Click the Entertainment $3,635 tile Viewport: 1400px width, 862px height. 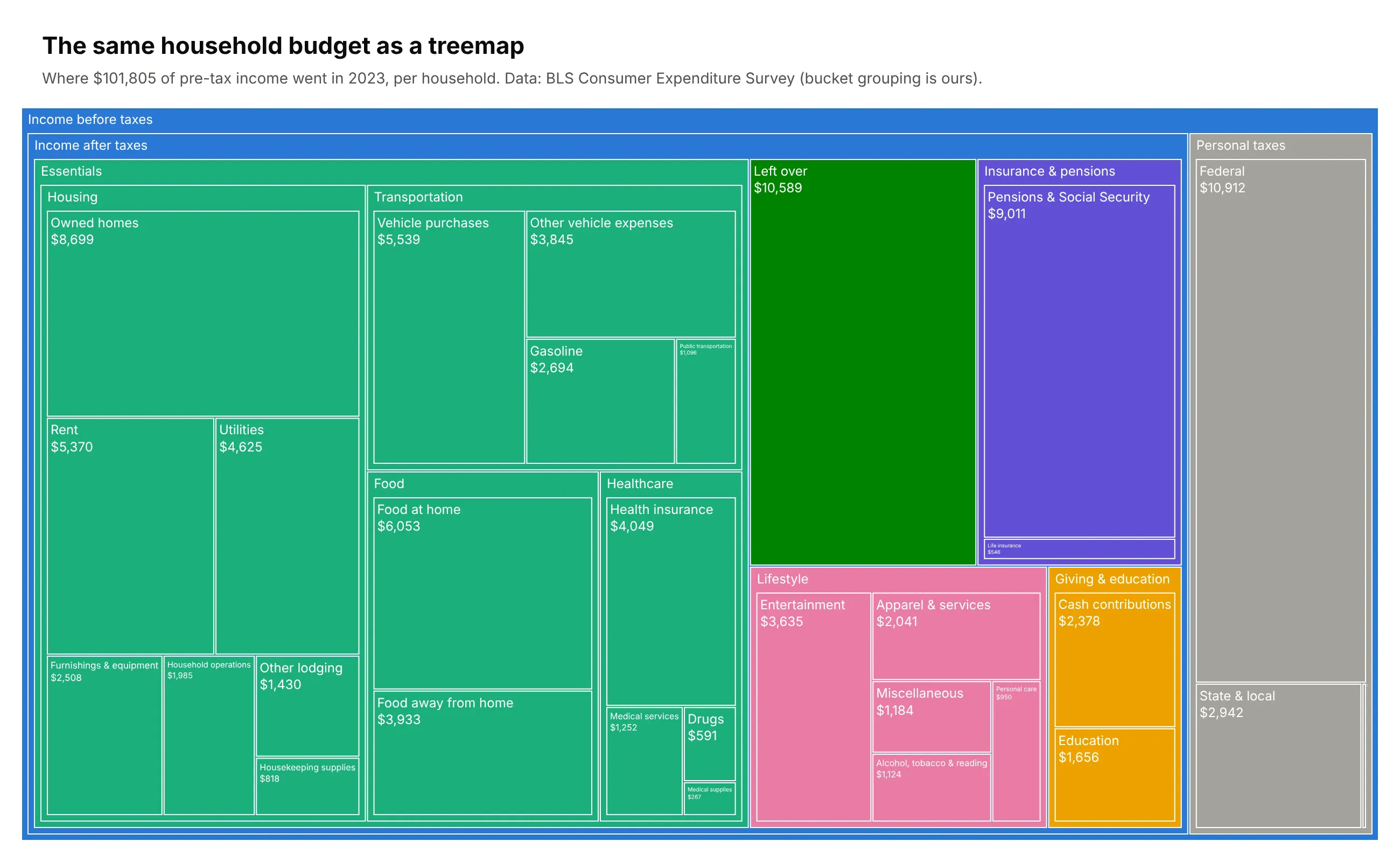coord(814,707)
